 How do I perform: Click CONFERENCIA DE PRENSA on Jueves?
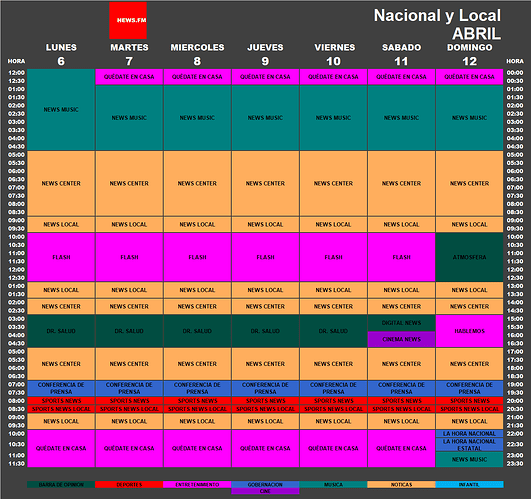(x=265, y=388)
